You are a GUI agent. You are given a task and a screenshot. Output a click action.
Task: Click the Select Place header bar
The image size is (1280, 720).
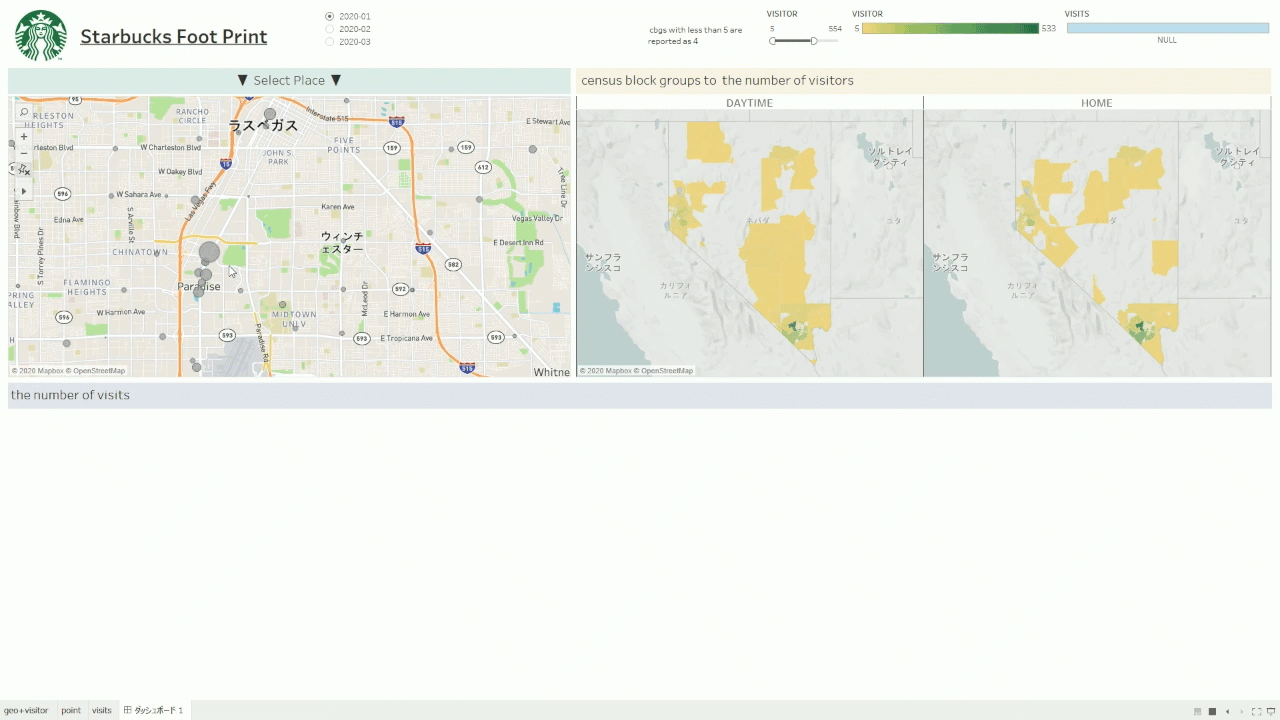coord(289,80)
